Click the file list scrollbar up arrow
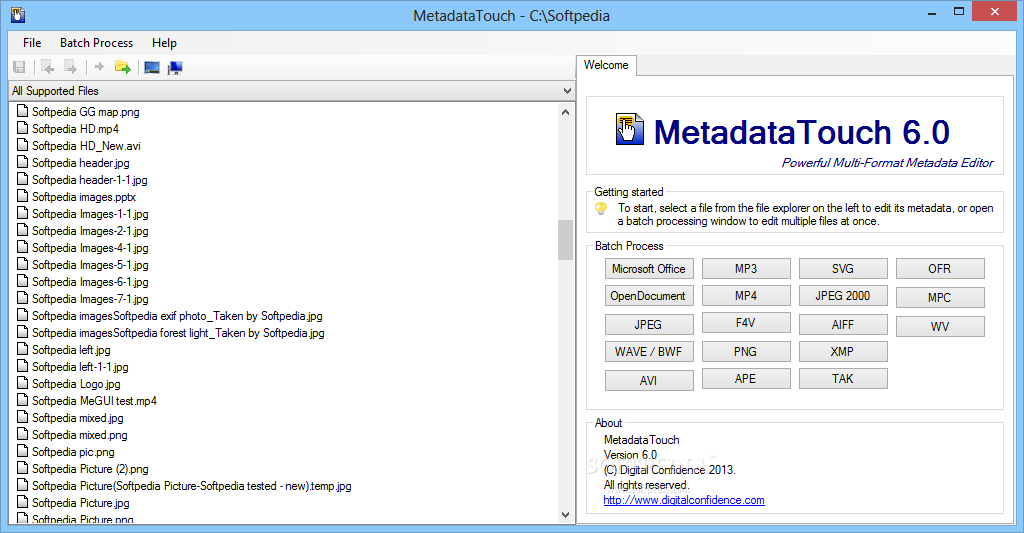Image resolution: width=1024 pixels, height=533 pixels. pos(566,112)
